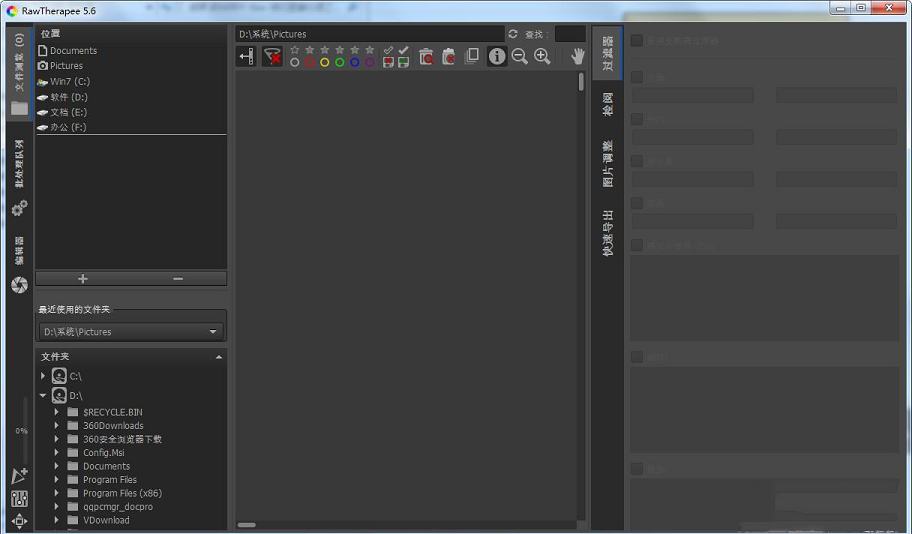Expand the Program Files folder node
Image resolution: width=912 pixels, height=534 pixels.
tap(57, 480)
